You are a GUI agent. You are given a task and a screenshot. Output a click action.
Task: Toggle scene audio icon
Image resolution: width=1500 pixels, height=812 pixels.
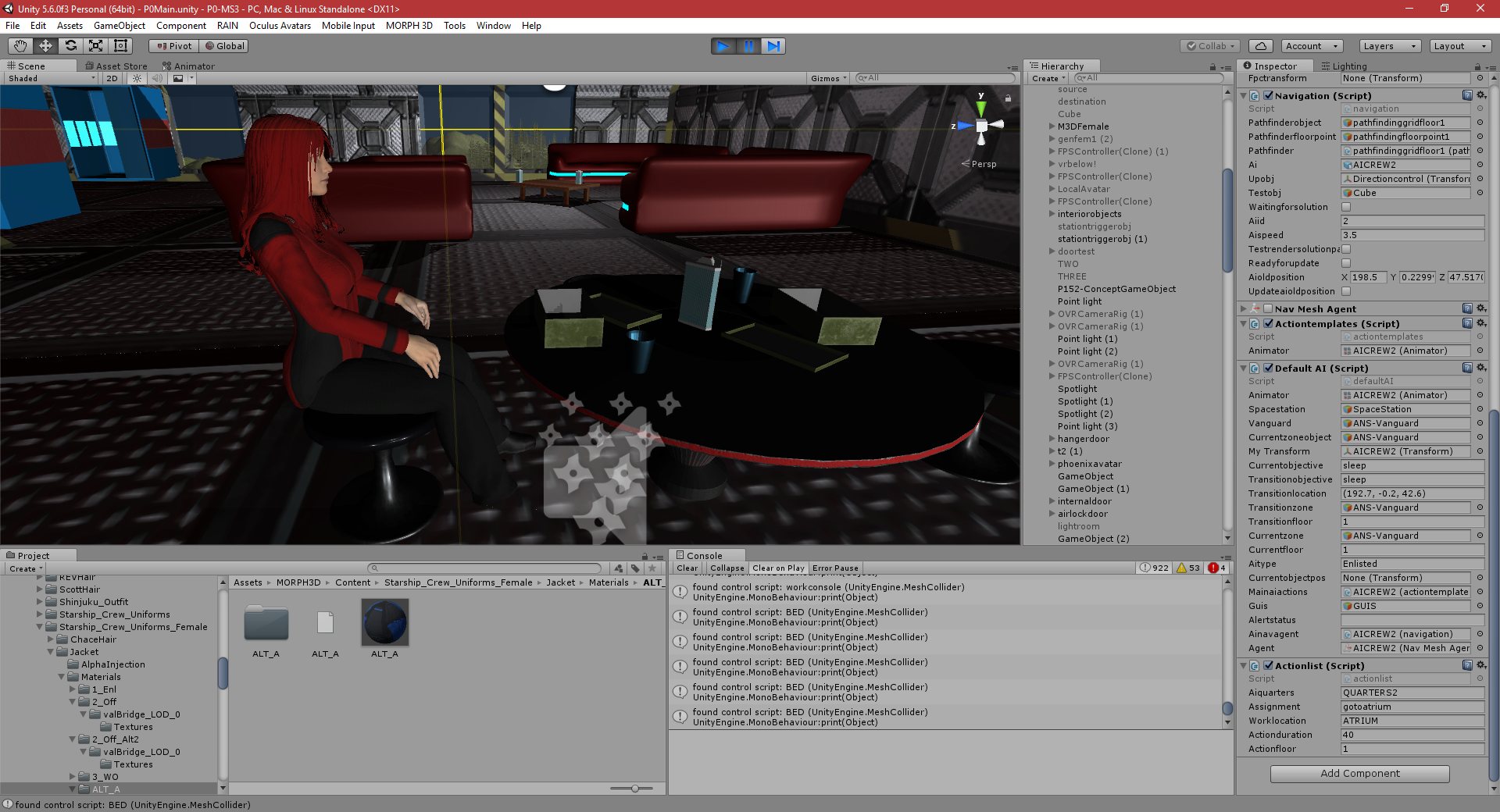(157, 78)
